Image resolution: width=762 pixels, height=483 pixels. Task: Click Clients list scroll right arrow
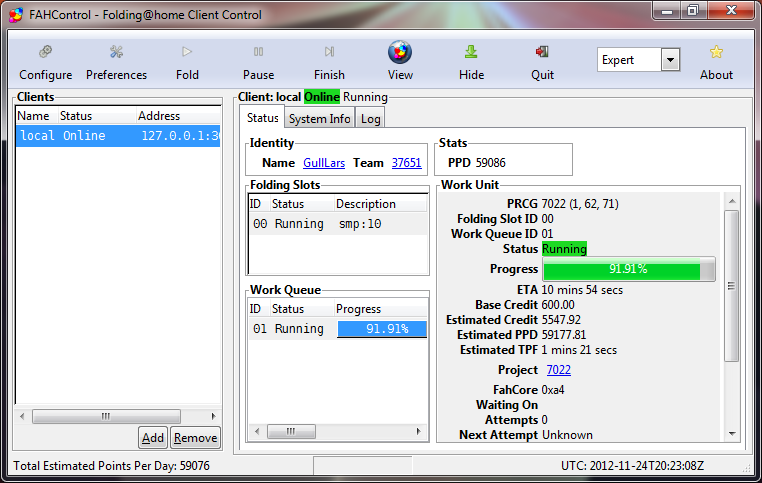(x=213, y=416)
